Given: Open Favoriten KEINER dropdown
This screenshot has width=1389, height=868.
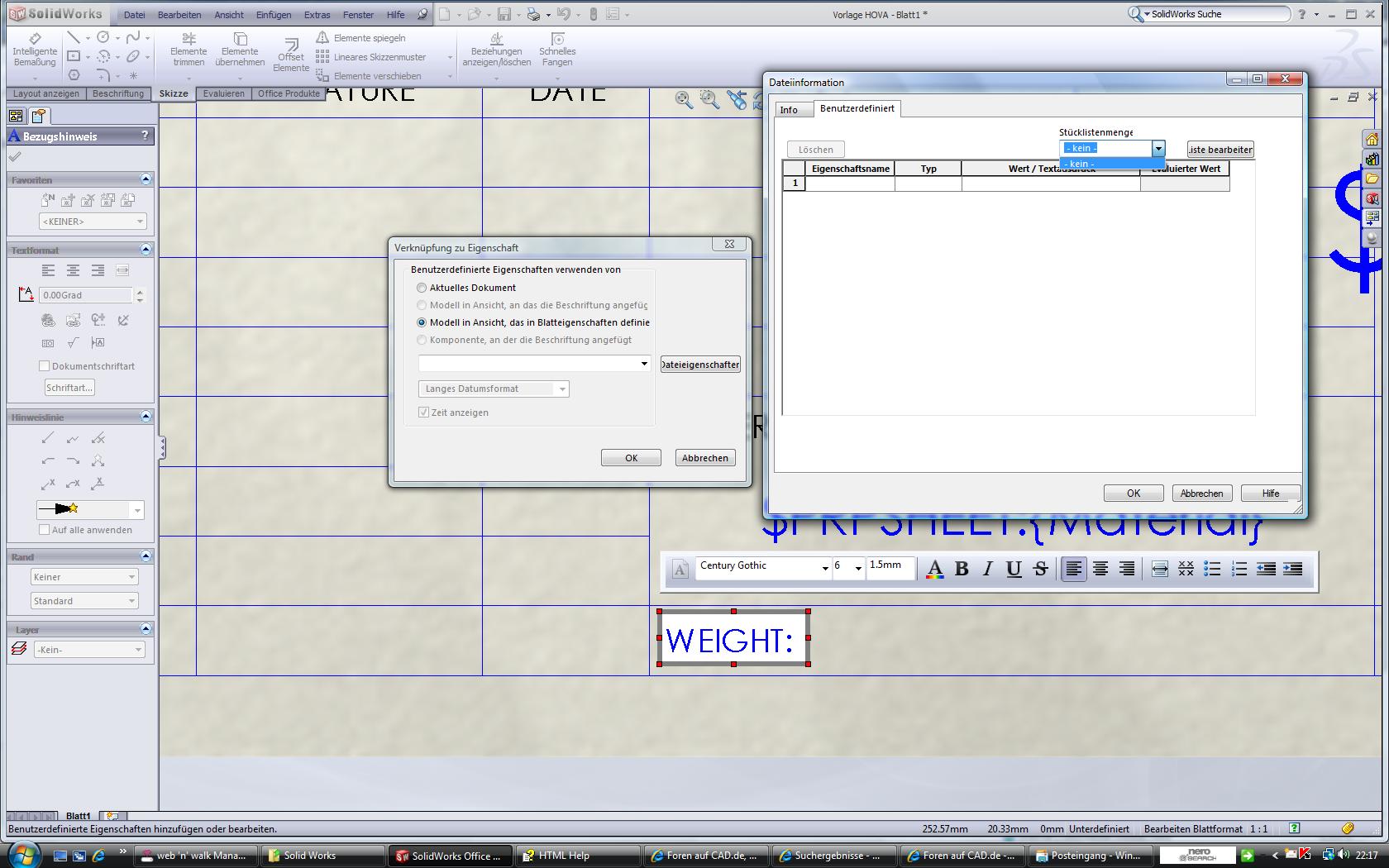Looking at the screenshot, I should (93, 222).
